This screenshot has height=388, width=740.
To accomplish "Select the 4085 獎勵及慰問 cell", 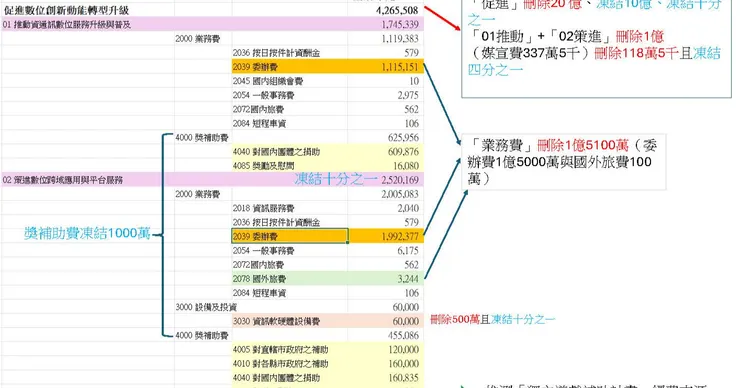I will pyautogui.click(x=290, y=166).
